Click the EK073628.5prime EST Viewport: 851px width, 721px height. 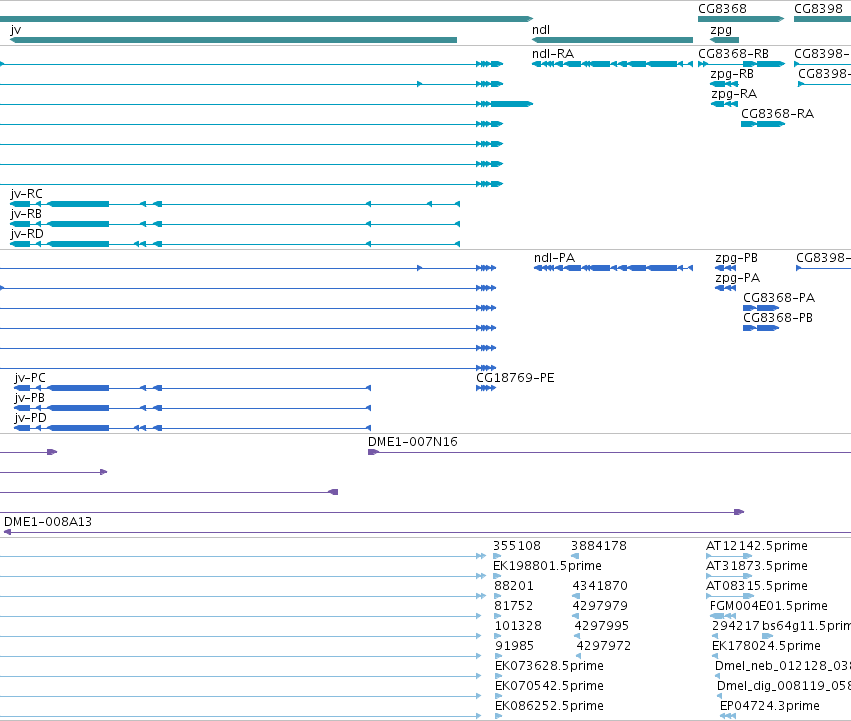[x=499, y=676]
